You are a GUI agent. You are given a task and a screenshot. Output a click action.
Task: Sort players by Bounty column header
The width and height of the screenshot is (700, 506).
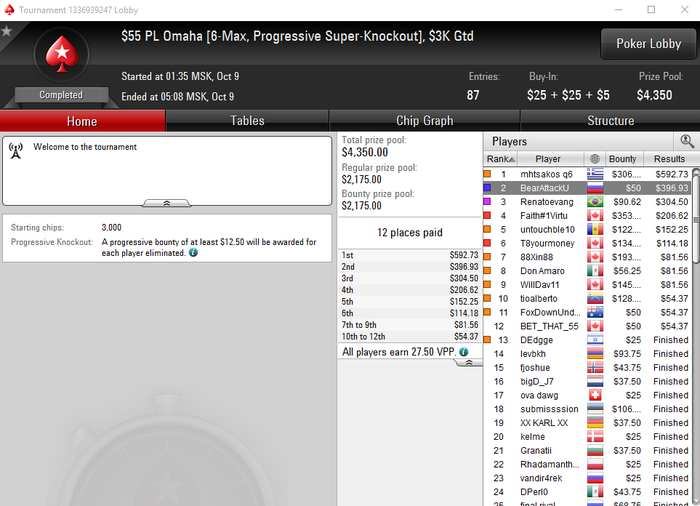pos(622,159)
